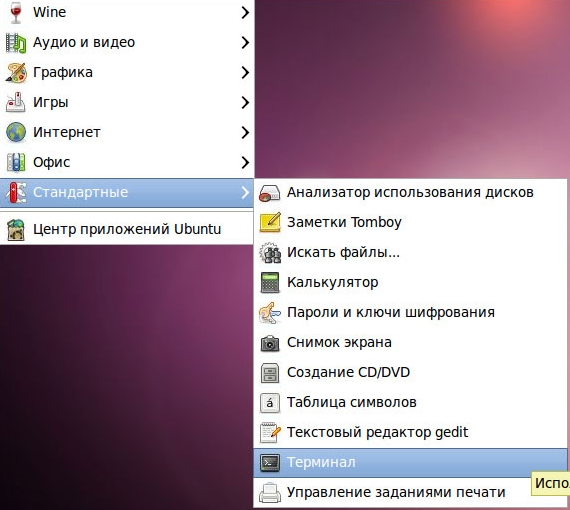This screenshot has height=510, width=570.
Task: Click the Графика palette icon
Action: coord(16,72)
